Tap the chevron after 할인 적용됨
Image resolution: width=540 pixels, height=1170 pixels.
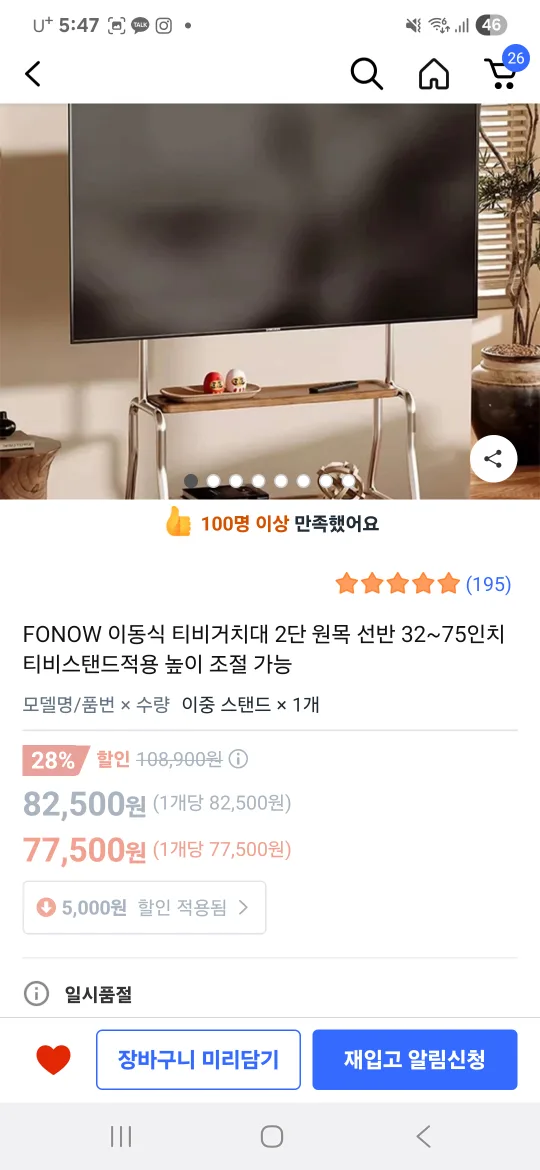(x=243, y=907)
